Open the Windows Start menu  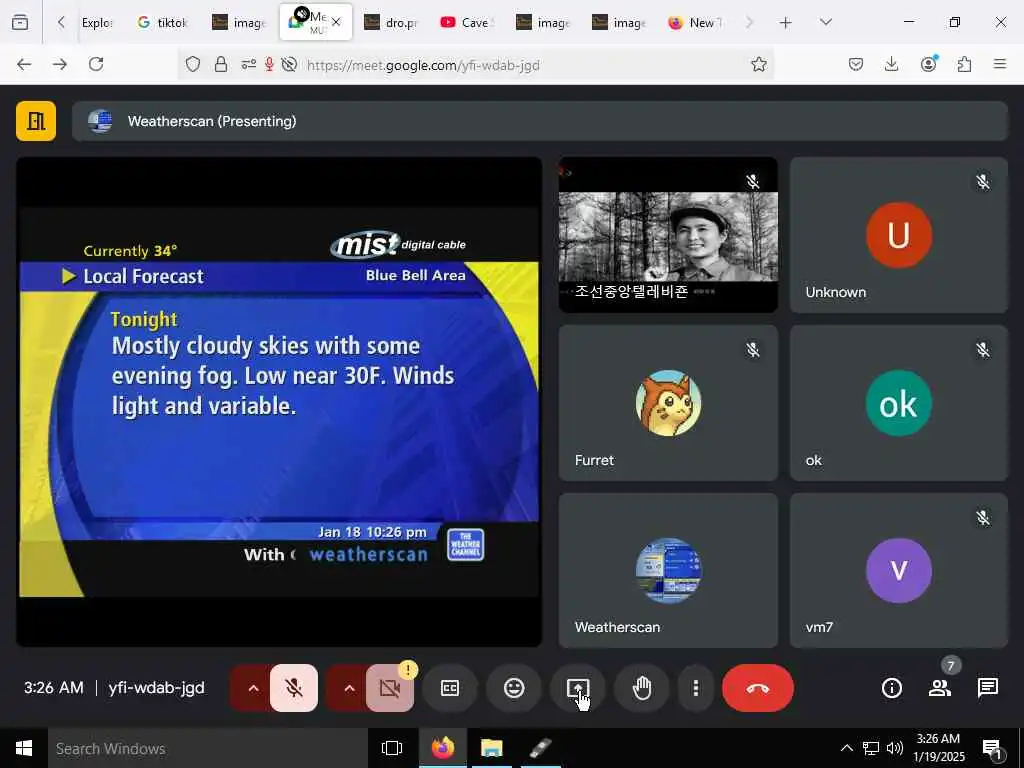pyautogui.click(x=24, y=748)
